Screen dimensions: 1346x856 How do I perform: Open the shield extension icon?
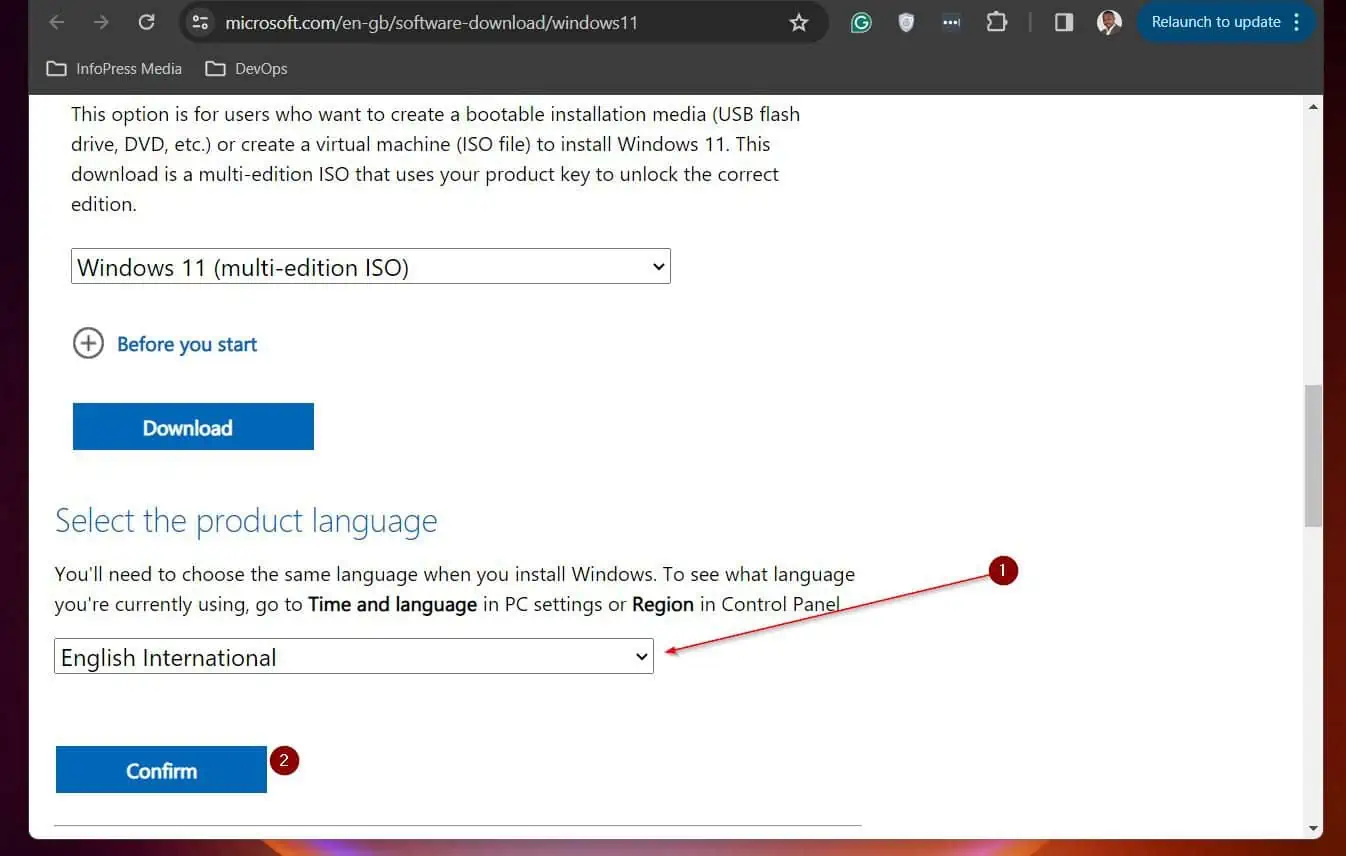tap(906, 22)
